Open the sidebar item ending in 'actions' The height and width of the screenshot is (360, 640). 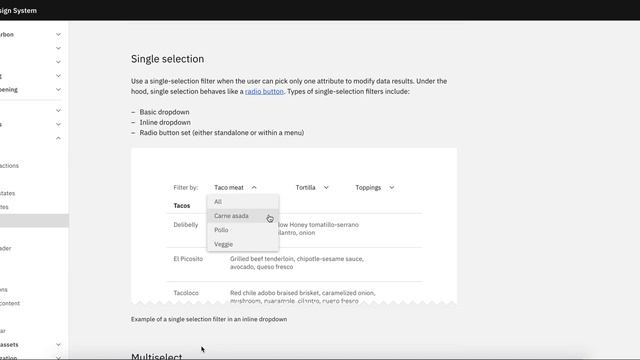[x=9, y=166]
